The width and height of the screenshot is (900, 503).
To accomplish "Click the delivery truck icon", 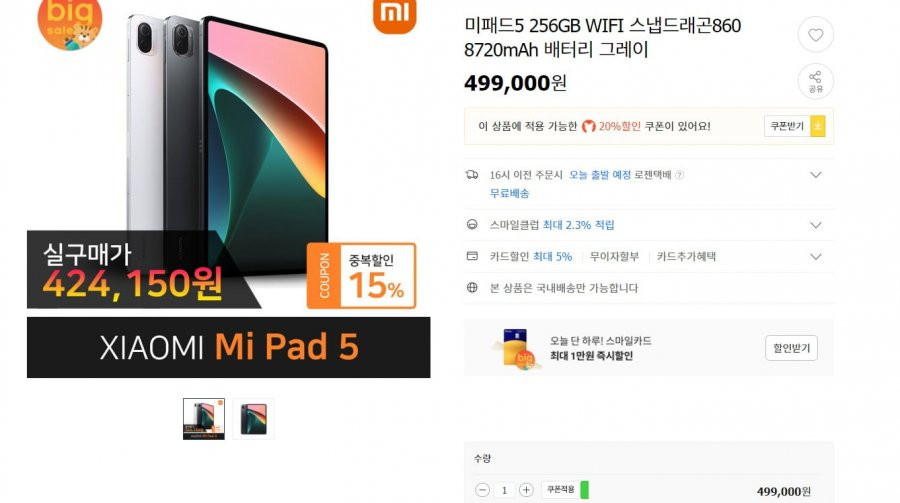I will click(472, 175).
